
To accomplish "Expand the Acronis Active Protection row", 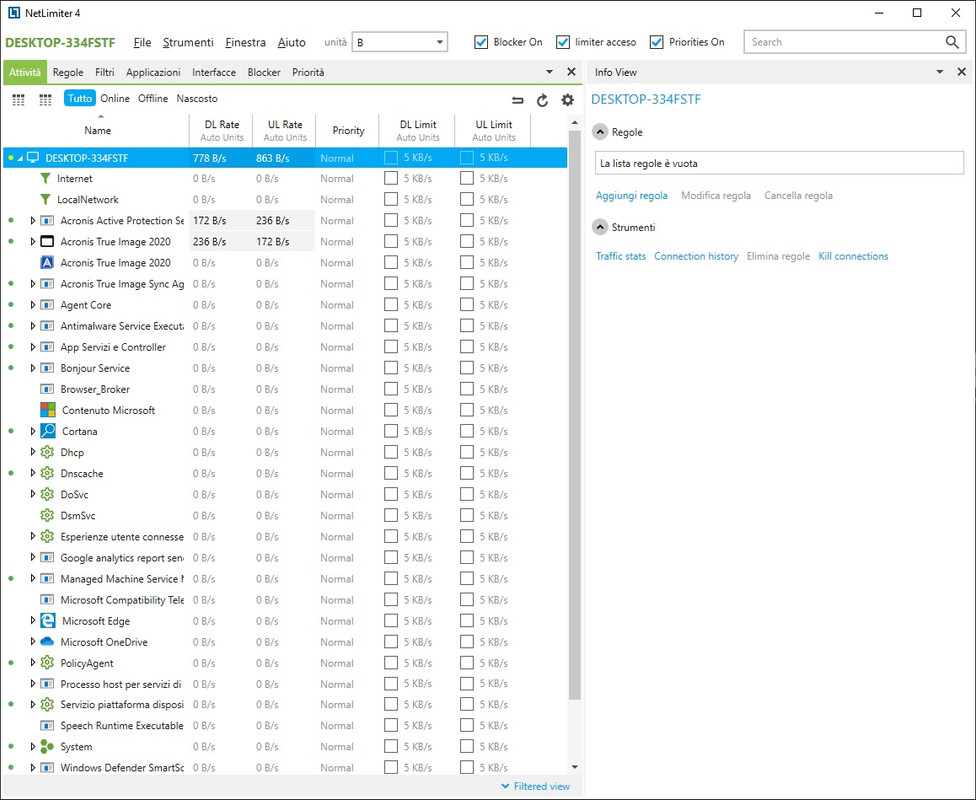I will point(32,220).
